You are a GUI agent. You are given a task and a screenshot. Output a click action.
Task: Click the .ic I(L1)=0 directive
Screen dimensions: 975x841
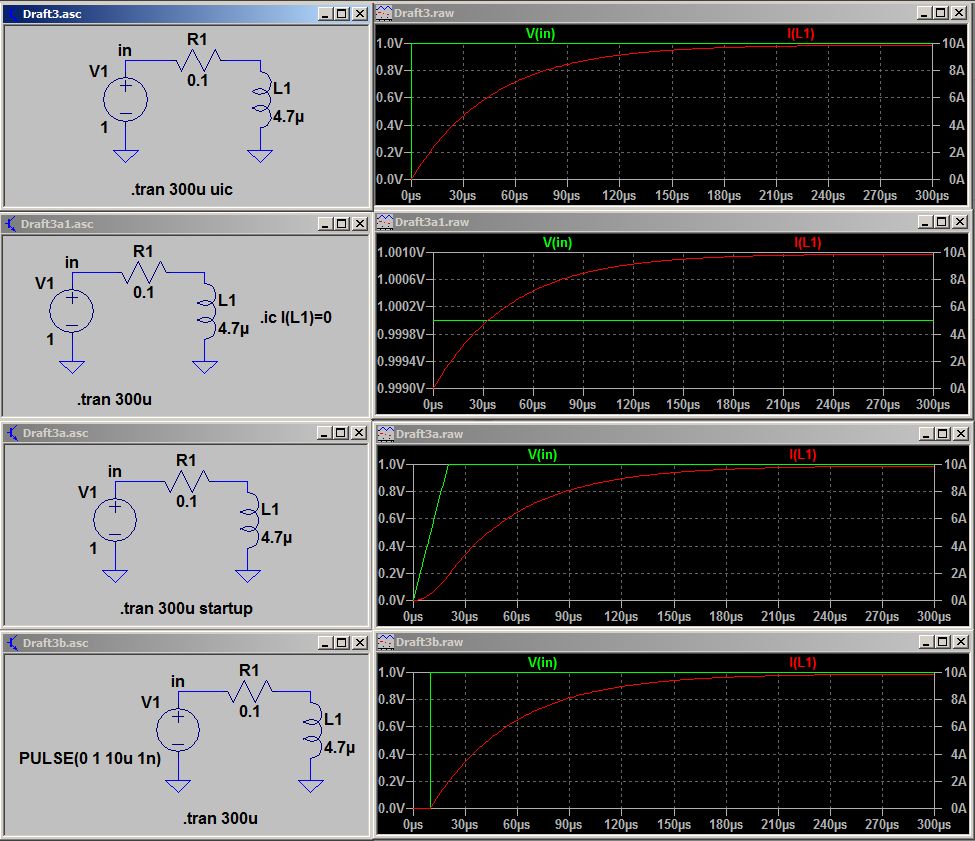296,318
